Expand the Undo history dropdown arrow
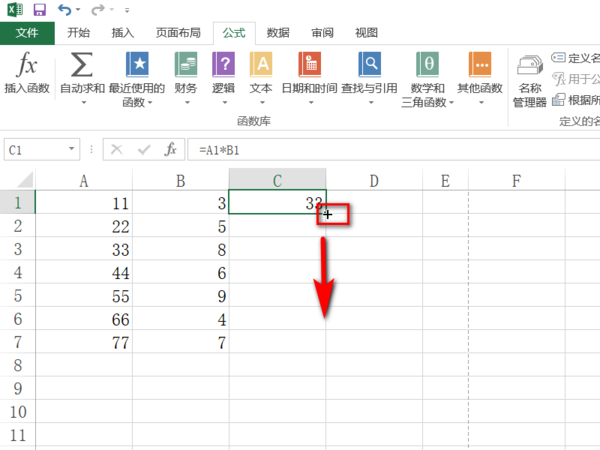This screenshot has width=600, height=450. (x=78, y=10)
